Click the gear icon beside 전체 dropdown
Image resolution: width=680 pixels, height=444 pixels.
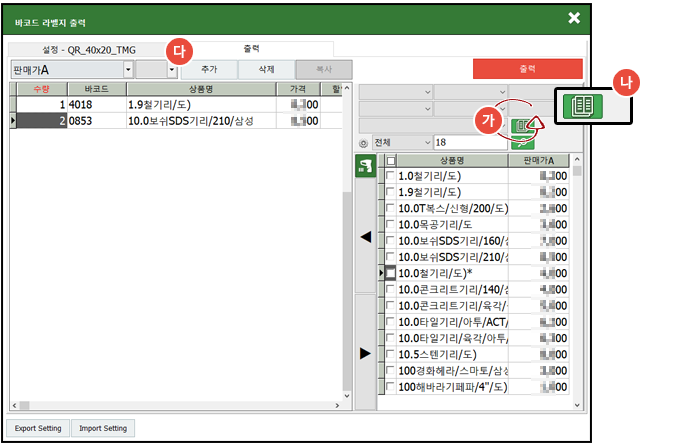point(363,143)
